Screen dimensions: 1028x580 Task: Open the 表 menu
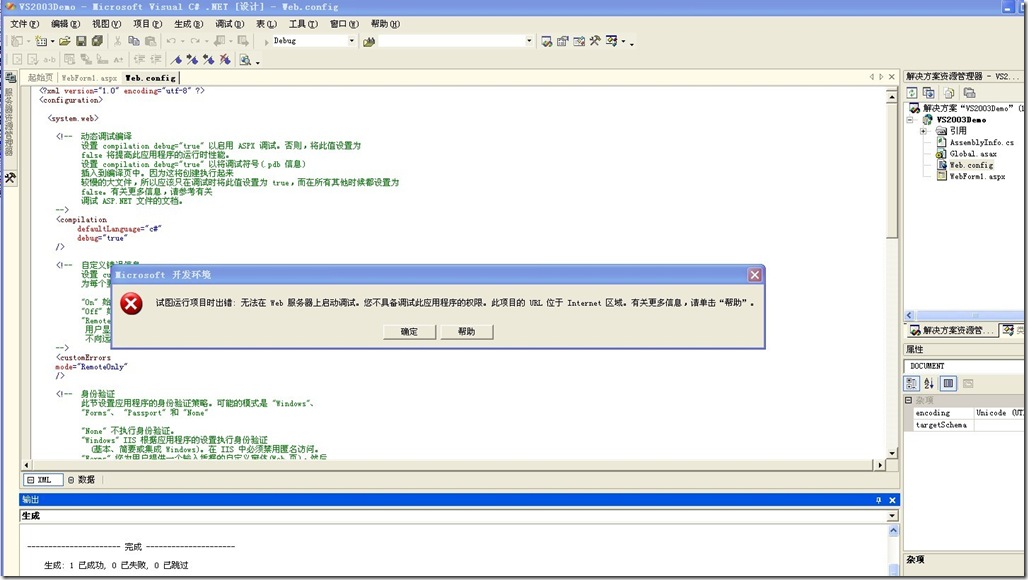coord(266,24)
